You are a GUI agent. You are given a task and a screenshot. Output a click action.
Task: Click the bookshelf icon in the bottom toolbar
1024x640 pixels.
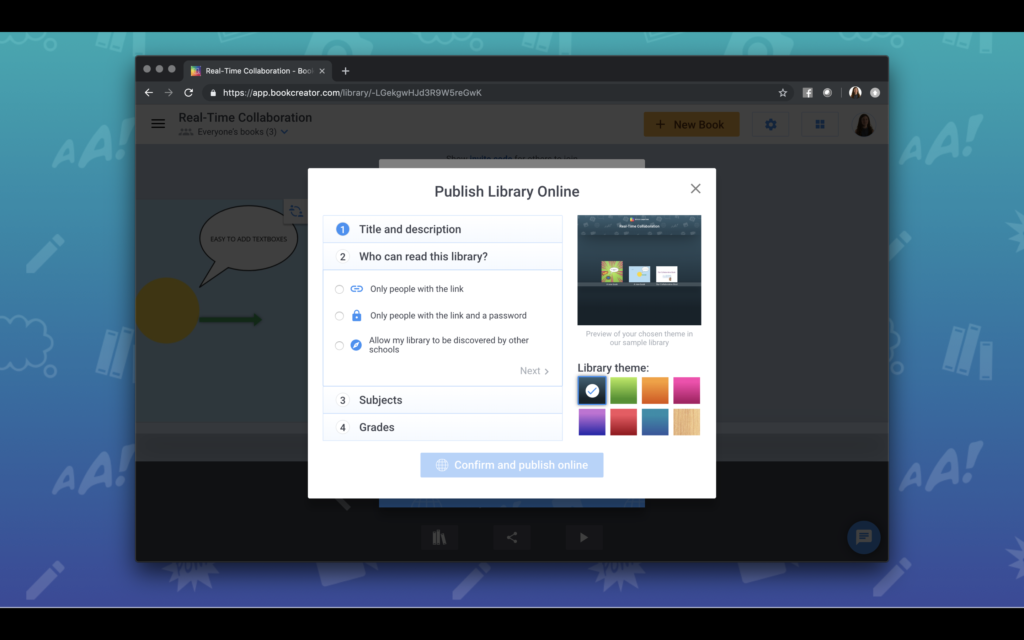[440, 537]
